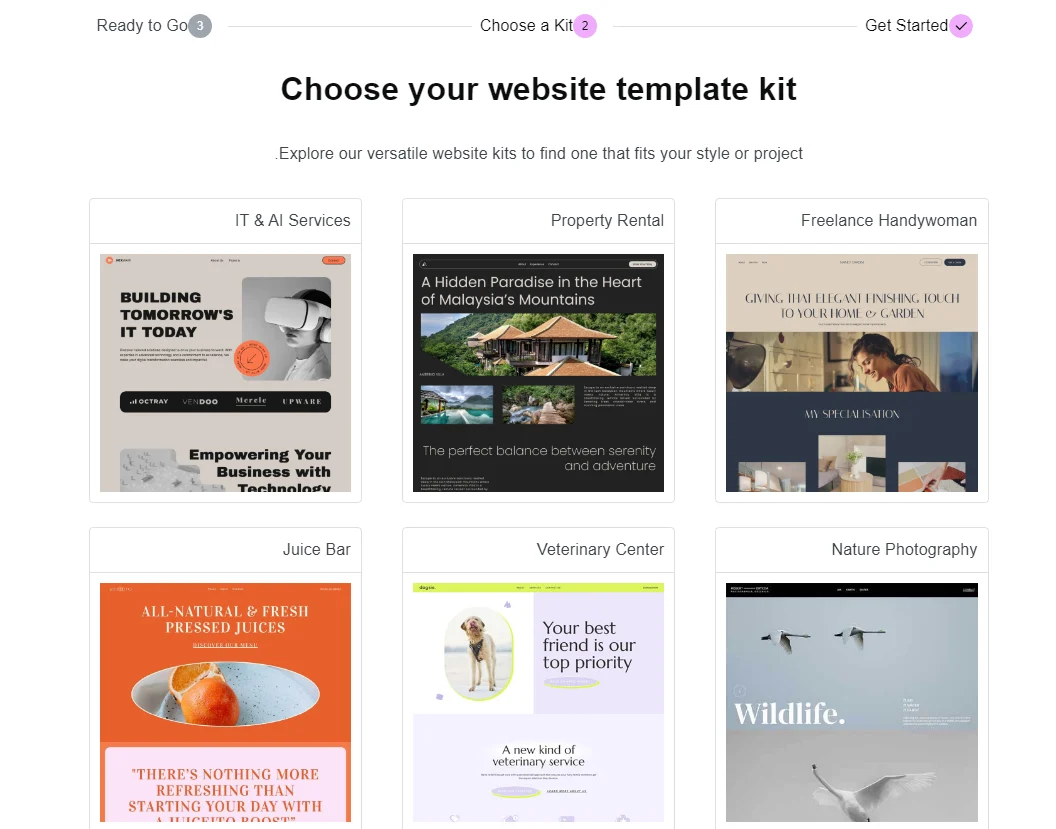
Task: Choose the Nature Photography kit preview
Action: point(852,702)
